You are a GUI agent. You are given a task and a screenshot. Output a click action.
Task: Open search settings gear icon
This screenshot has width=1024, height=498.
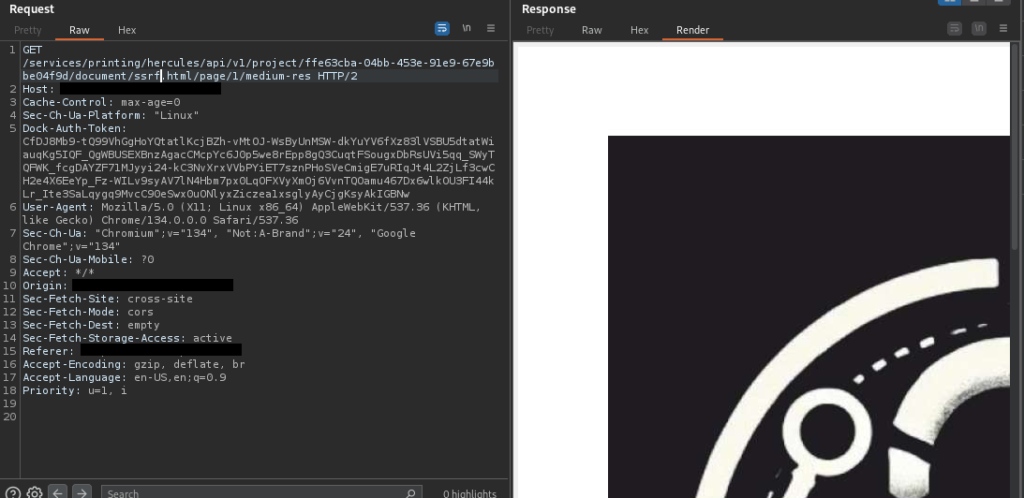coord(35,493)
